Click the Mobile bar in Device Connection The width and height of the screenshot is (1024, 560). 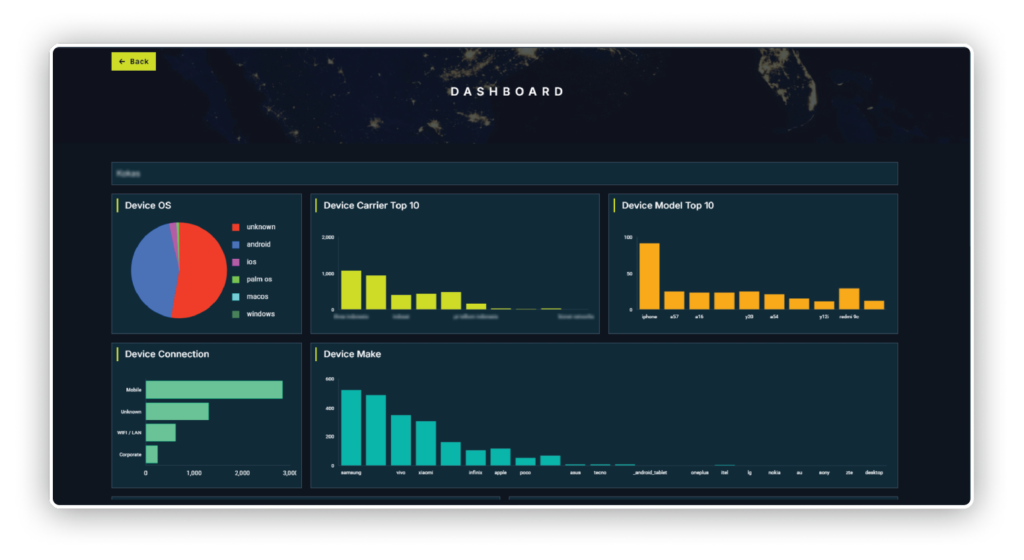coord(214,390)
